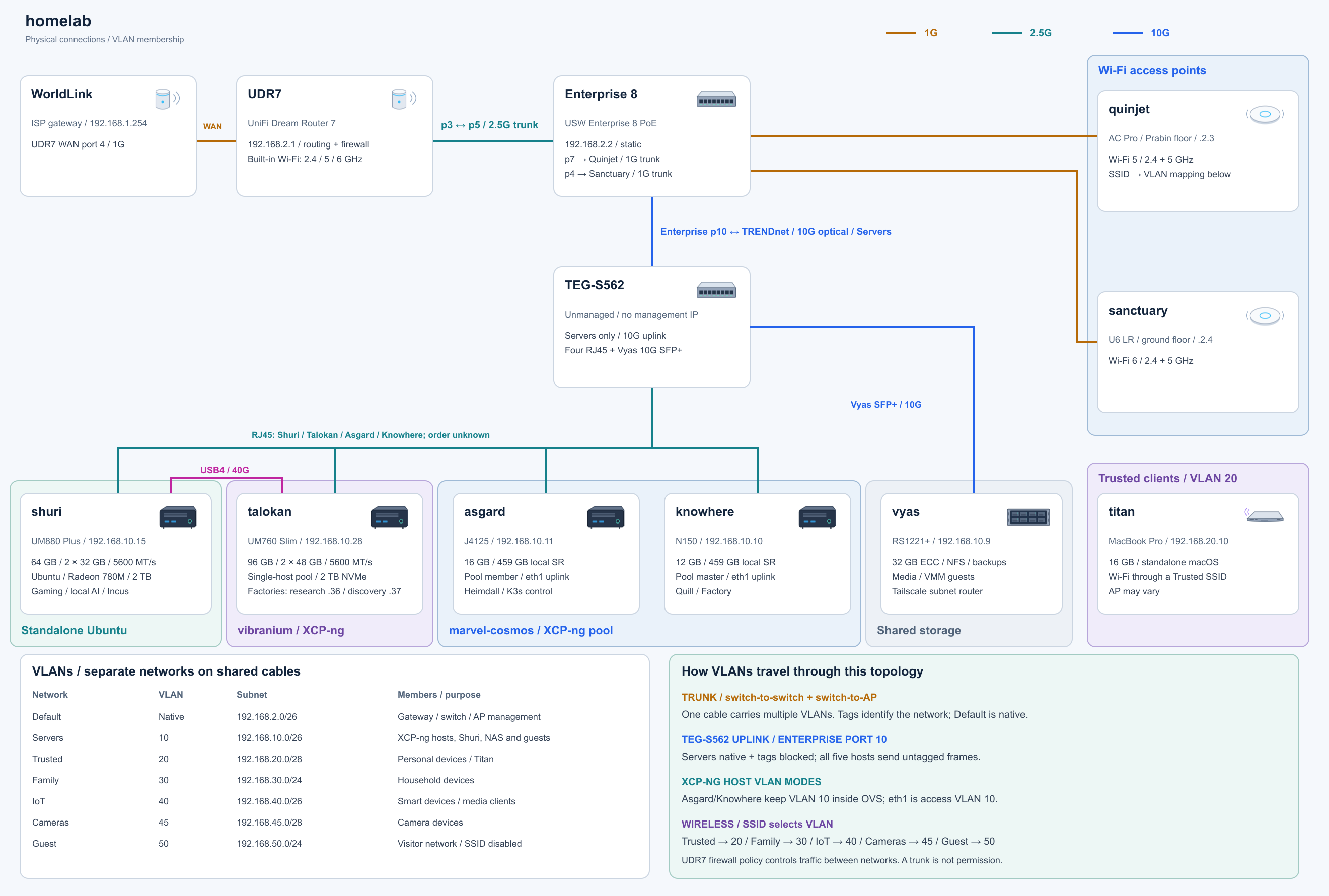1329x896 pixels.
Task: Click the WorldLink gateway device icon
Action: click(168, 99)
